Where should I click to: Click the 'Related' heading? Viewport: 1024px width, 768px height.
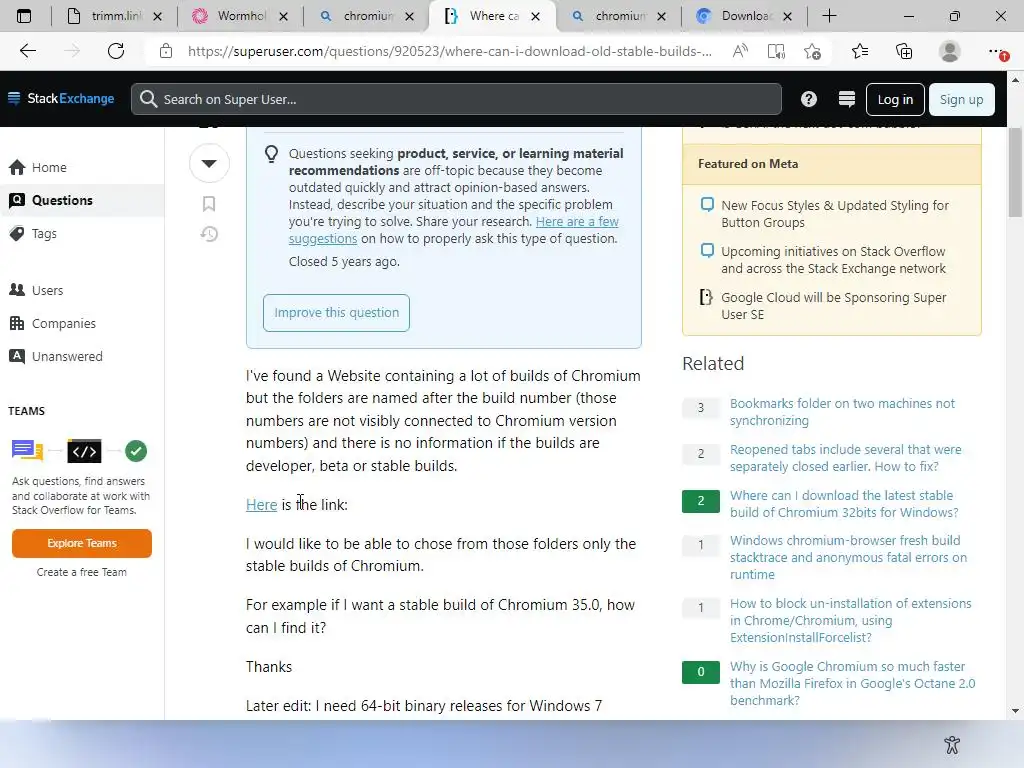tap(713, 364)
